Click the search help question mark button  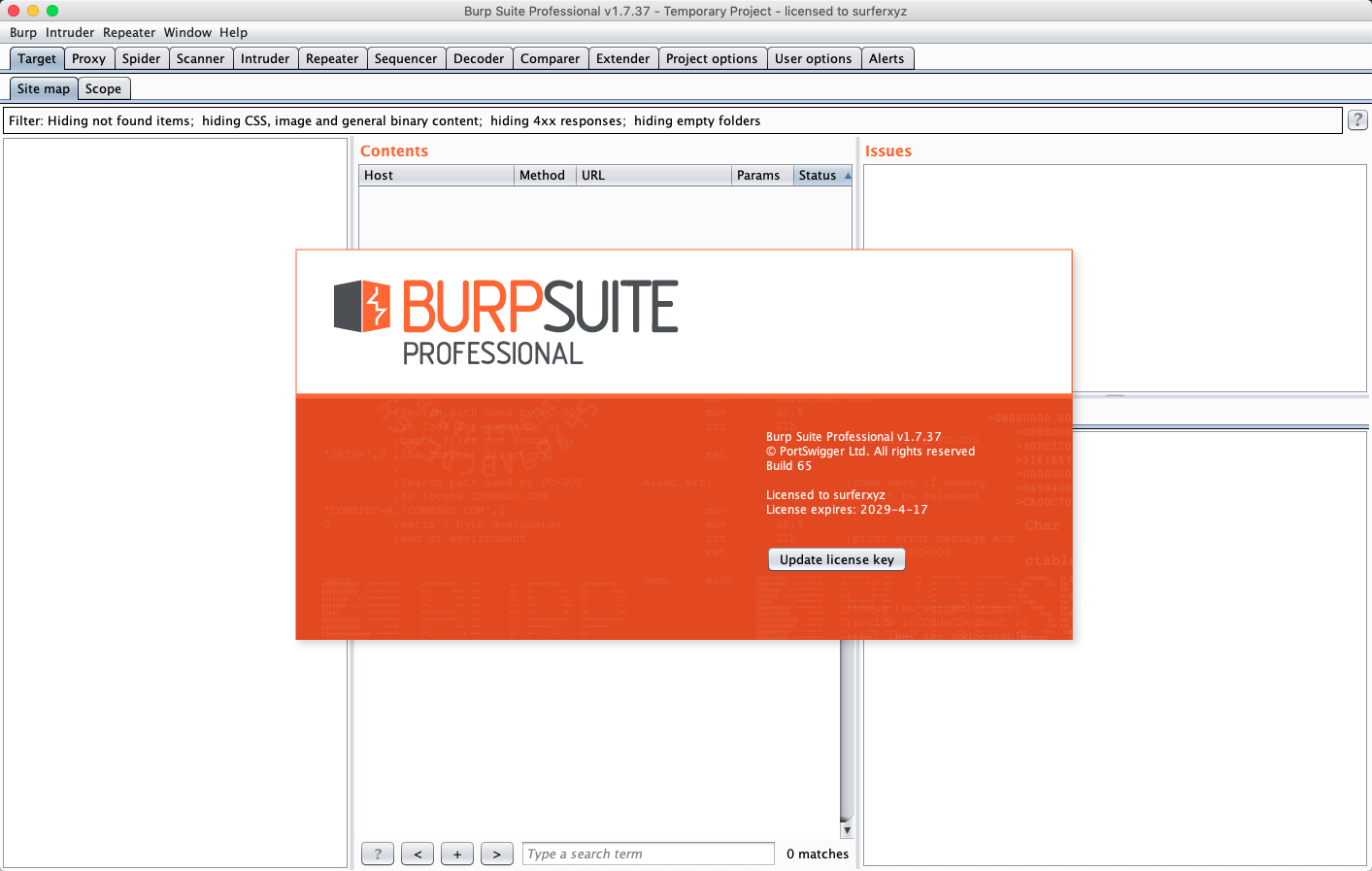(x=378, y=854)
